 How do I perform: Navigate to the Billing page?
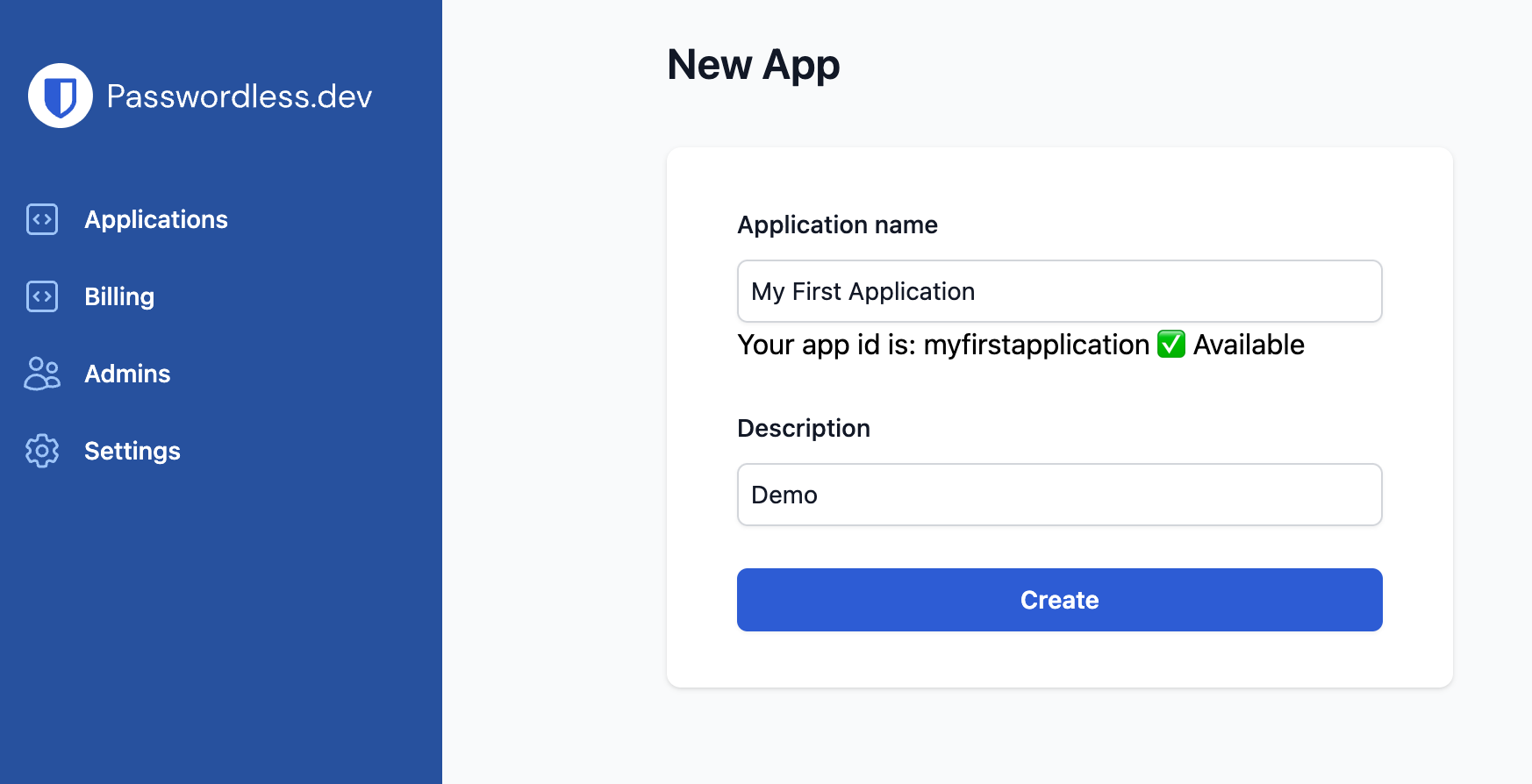pyautogui.click(x=118, y=296)
